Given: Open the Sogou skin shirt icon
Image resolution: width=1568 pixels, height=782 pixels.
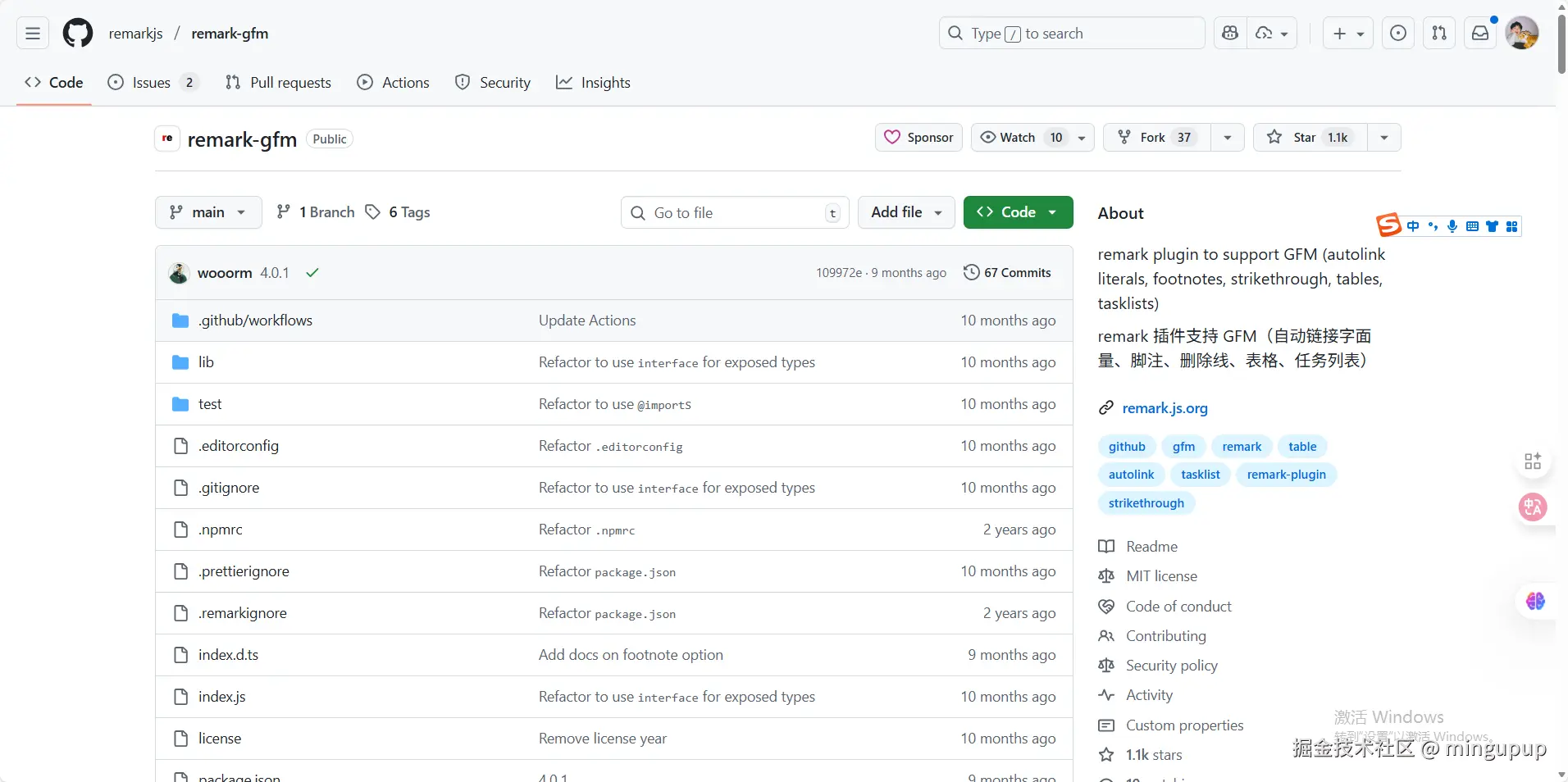Looking at the screenshot, I should [1492, 226].
